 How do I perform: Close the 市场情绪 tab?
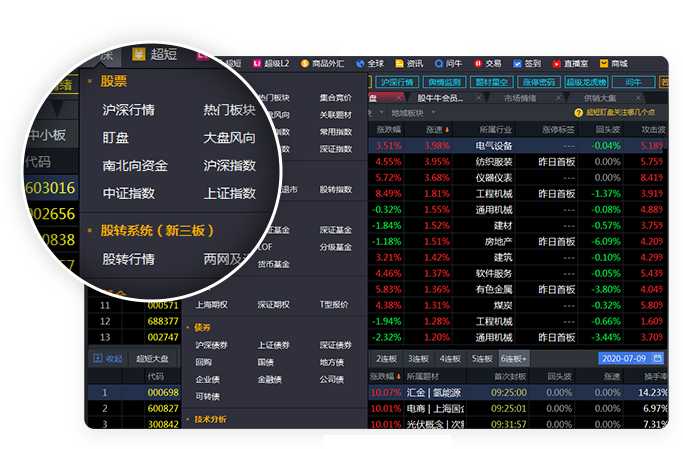click(558, 98)
